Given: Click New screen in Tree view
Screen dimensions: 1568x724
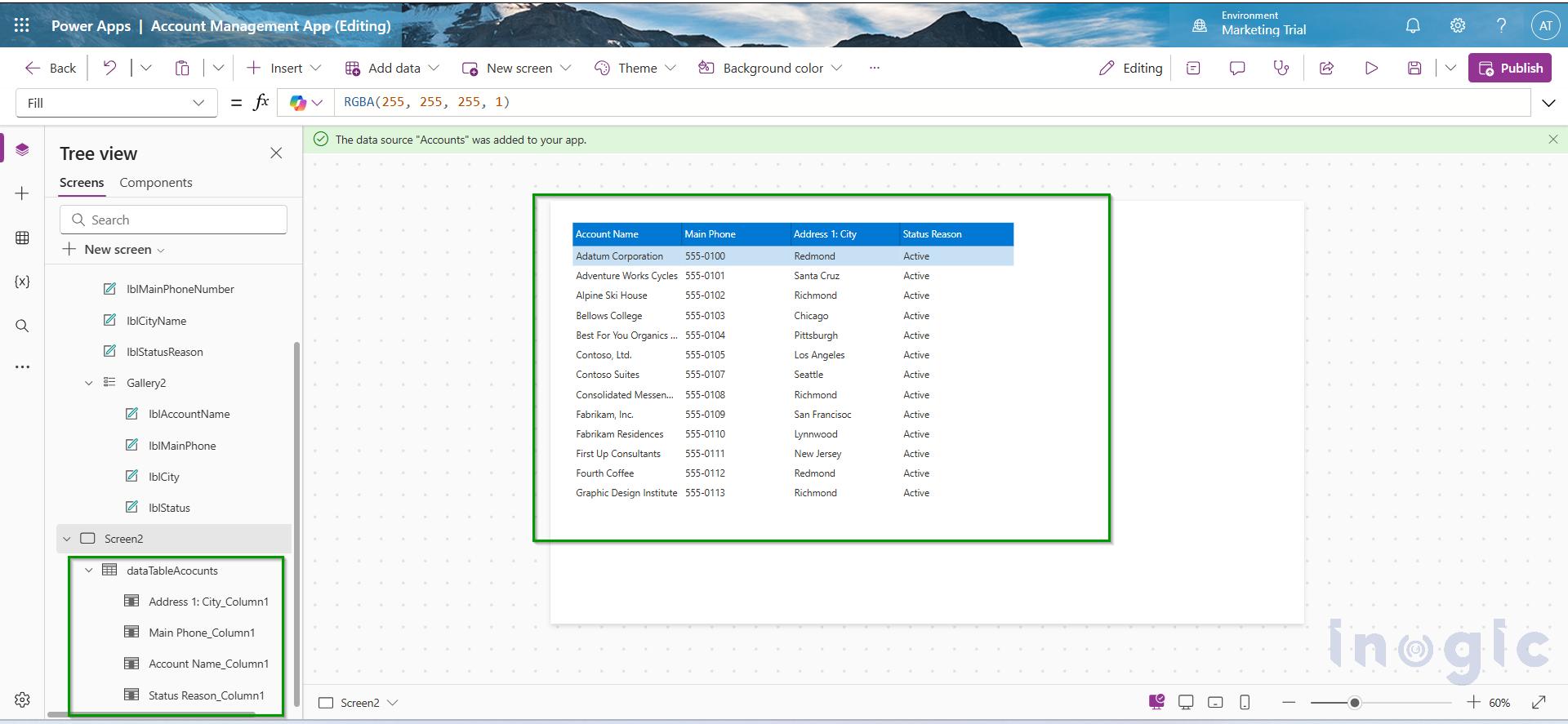Looking at the screenshot, I should click(x=114, y=250).
